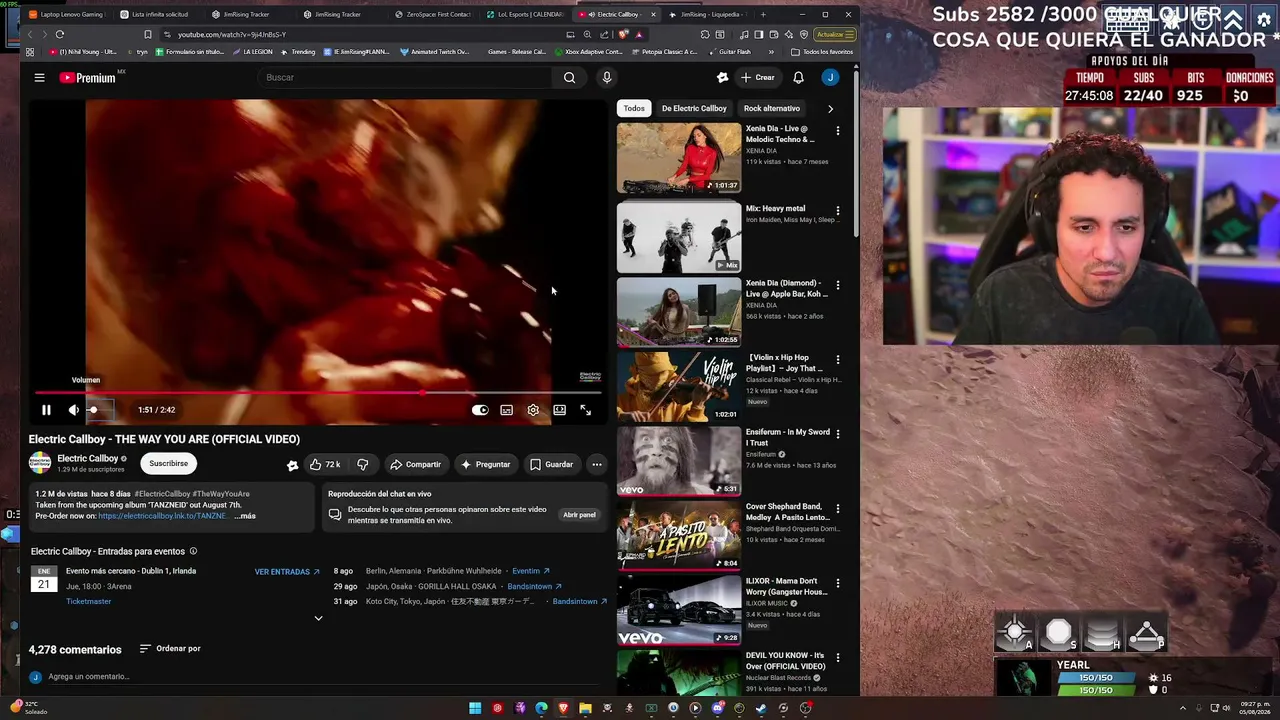Like the video with the thumbs up
The image size is (1280, 720).
pos(325,464)
